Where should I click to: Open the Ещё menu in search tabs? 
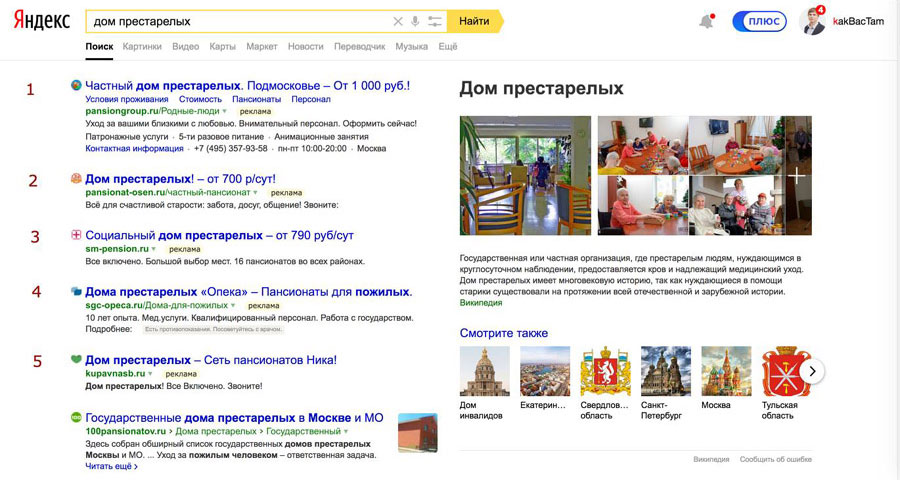pyautogui.click(x=447, y=47)
